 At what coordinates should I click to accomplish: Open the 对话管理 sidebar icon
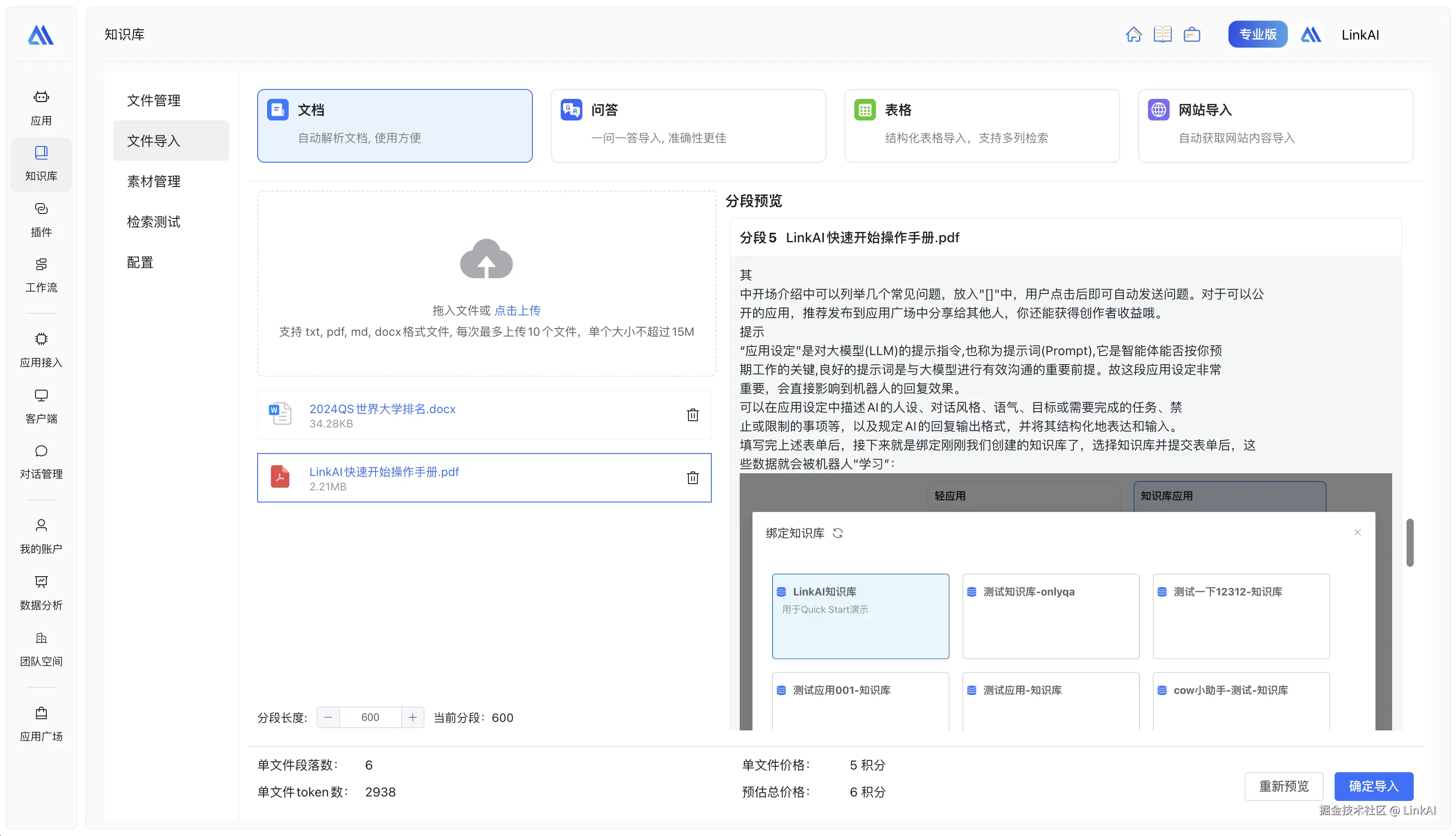(x=41, y=461)
